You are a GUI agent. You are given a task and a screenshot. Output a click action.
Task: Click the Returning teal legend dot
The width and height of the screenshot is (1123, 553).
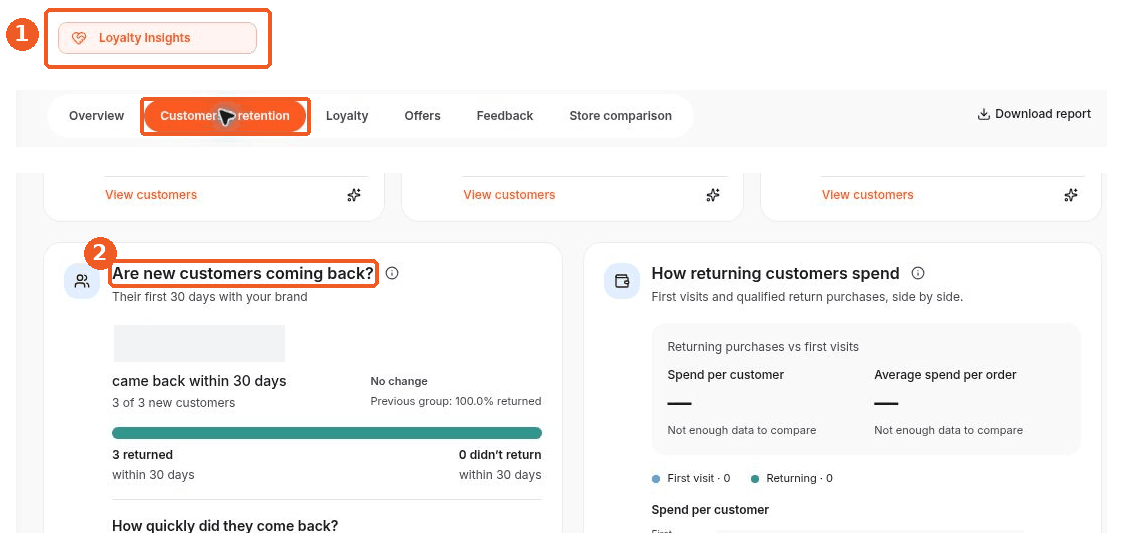pos(755,479)
